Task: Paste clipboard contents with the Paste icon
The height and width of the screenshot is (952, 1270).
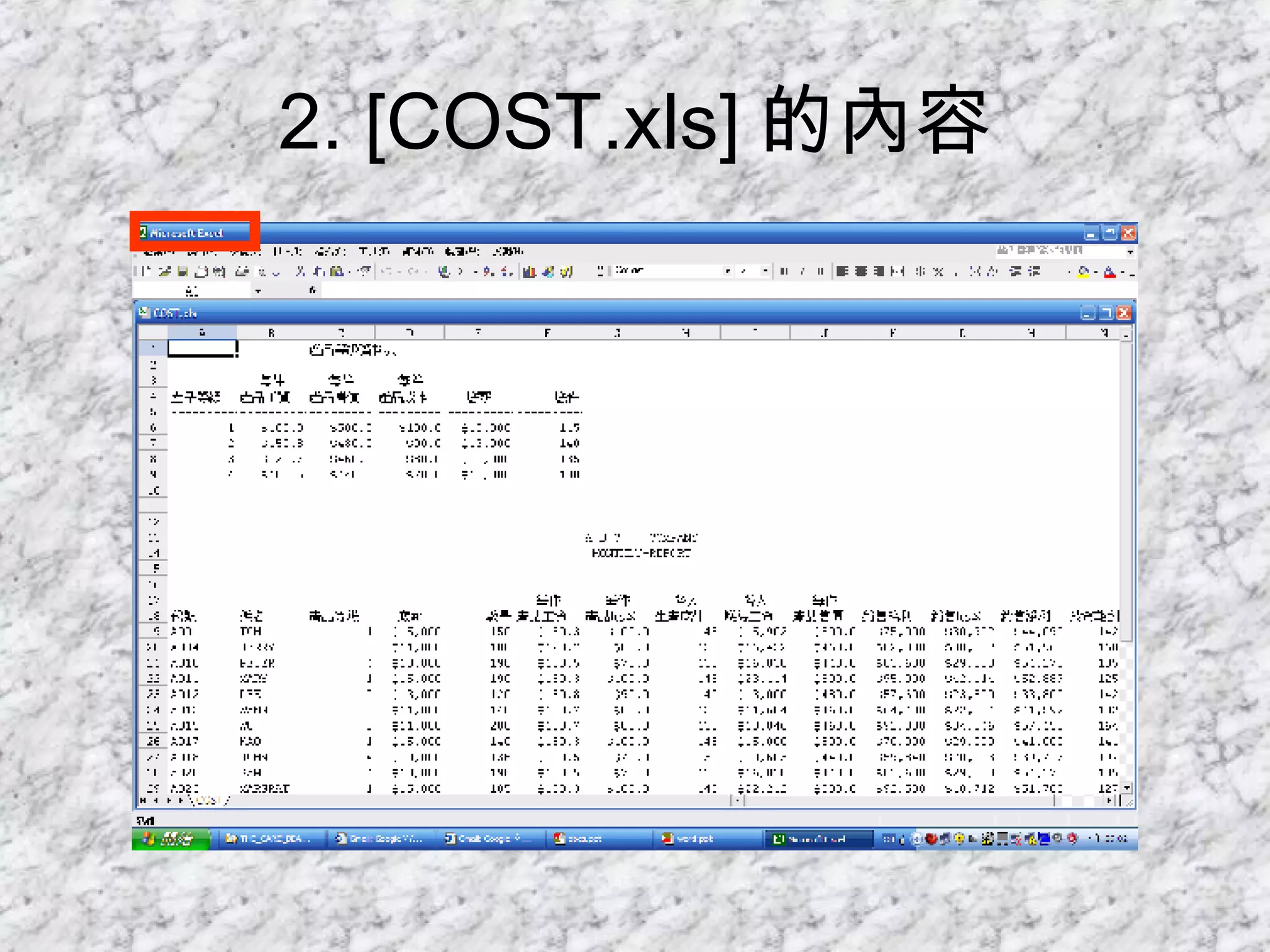Action: pos(337,271)
